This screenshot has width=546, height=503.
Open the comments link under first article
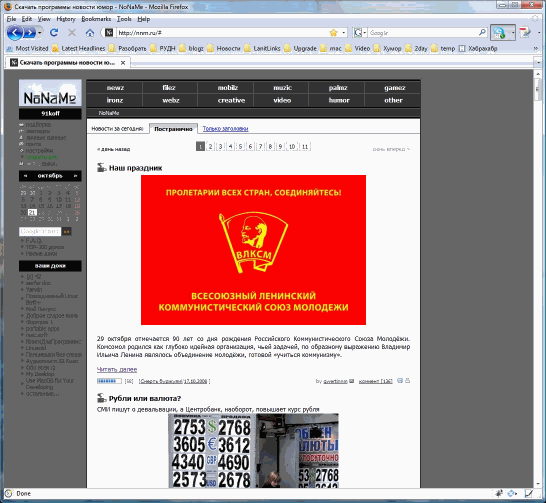tap(375, 381)
